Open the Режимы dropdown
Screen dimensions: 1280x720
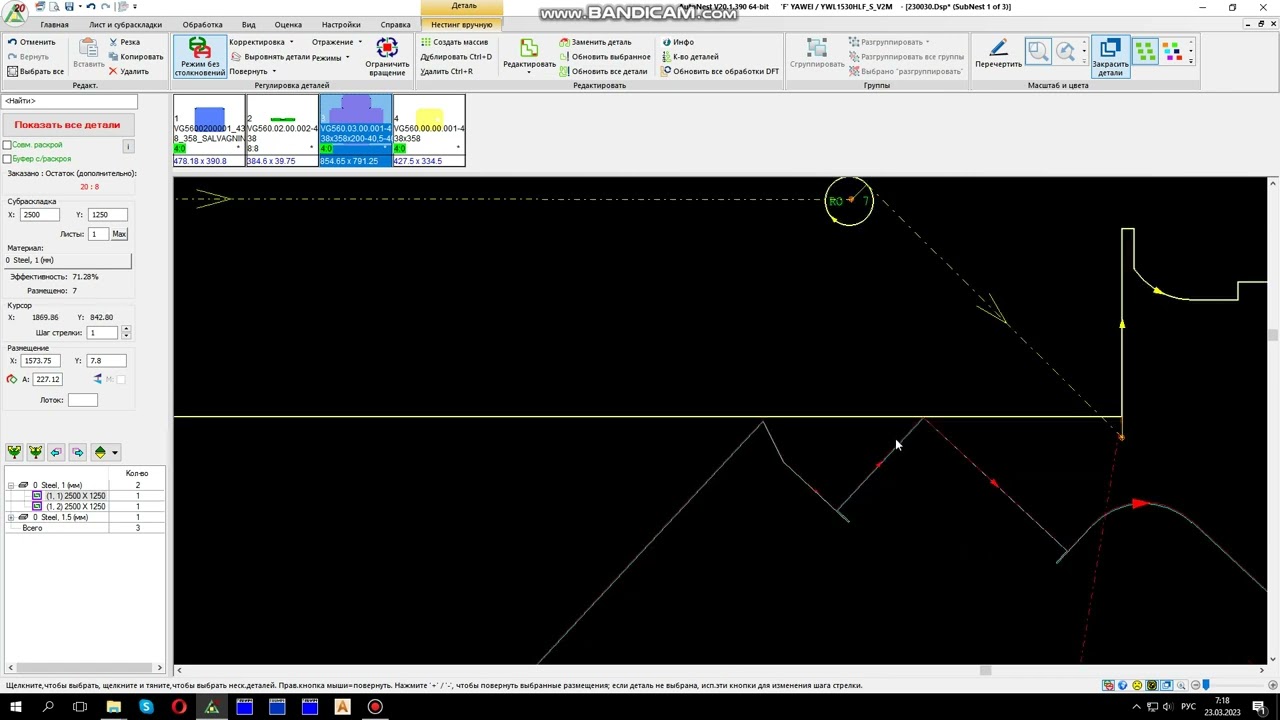pyautogui.click(x=330, y=58)
